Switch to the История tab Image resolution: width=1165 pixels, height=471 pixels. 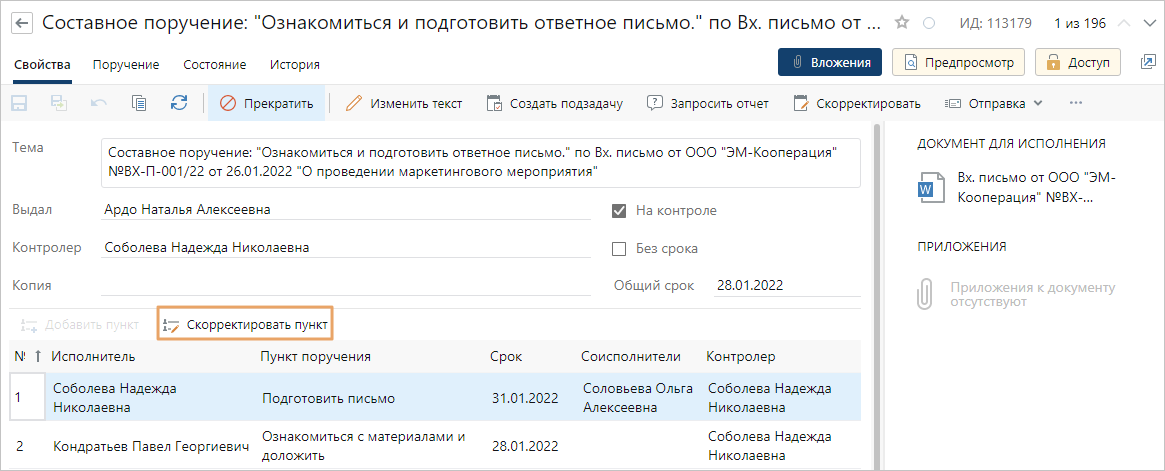[294, 65]
